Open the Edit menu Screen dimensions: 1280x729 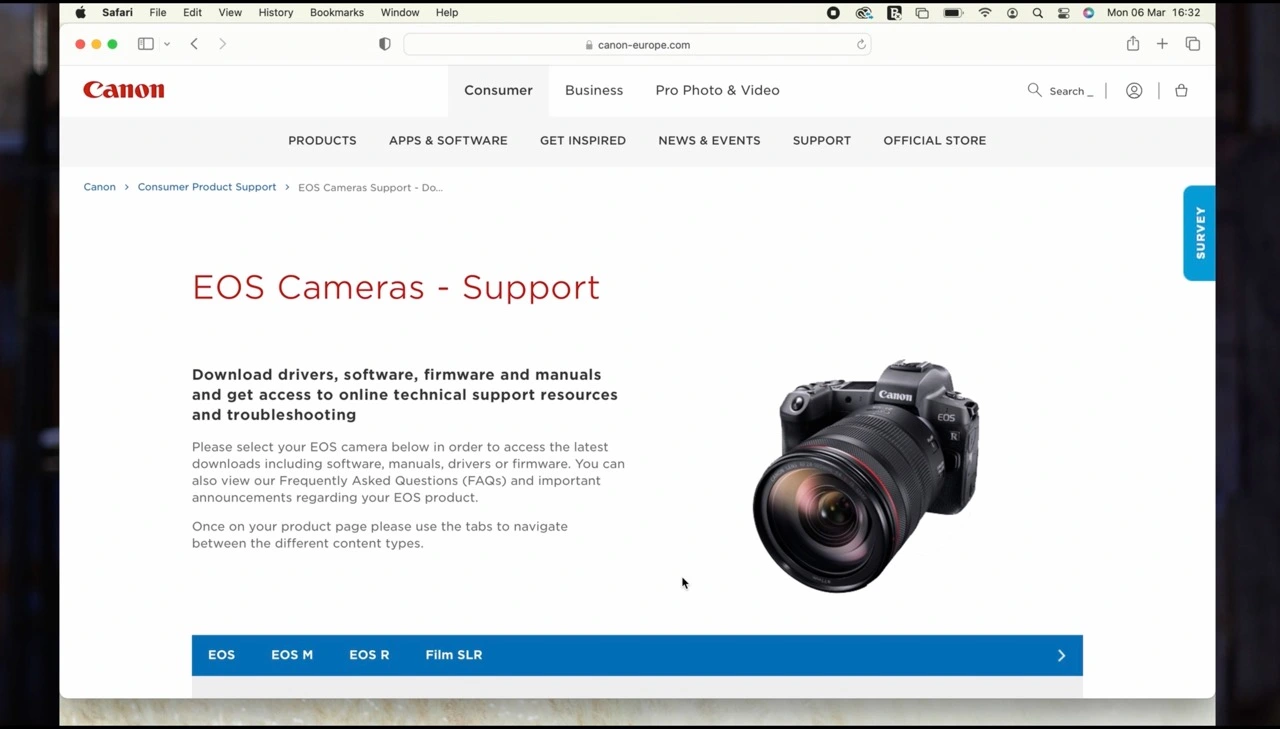click(x=192, y=13)
